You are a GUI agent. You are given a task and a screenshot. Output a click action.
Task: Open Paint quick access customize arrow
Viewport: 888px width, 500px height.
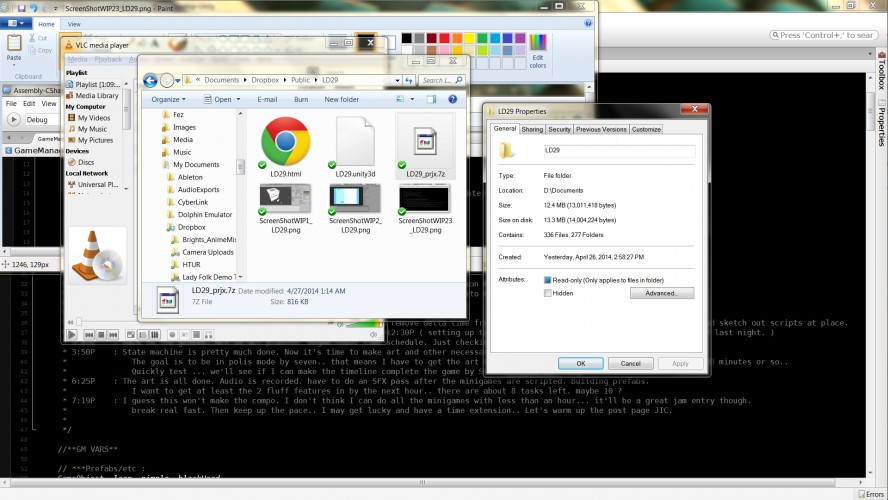[x=56, y=8]
